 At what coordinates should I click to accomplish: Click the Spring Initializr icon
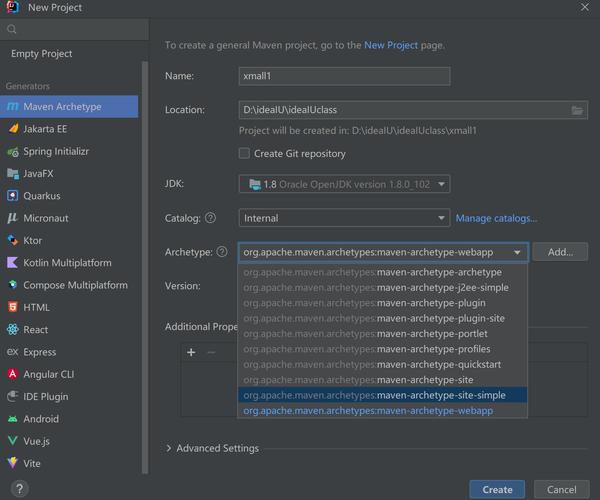click(x=13, y=151)
